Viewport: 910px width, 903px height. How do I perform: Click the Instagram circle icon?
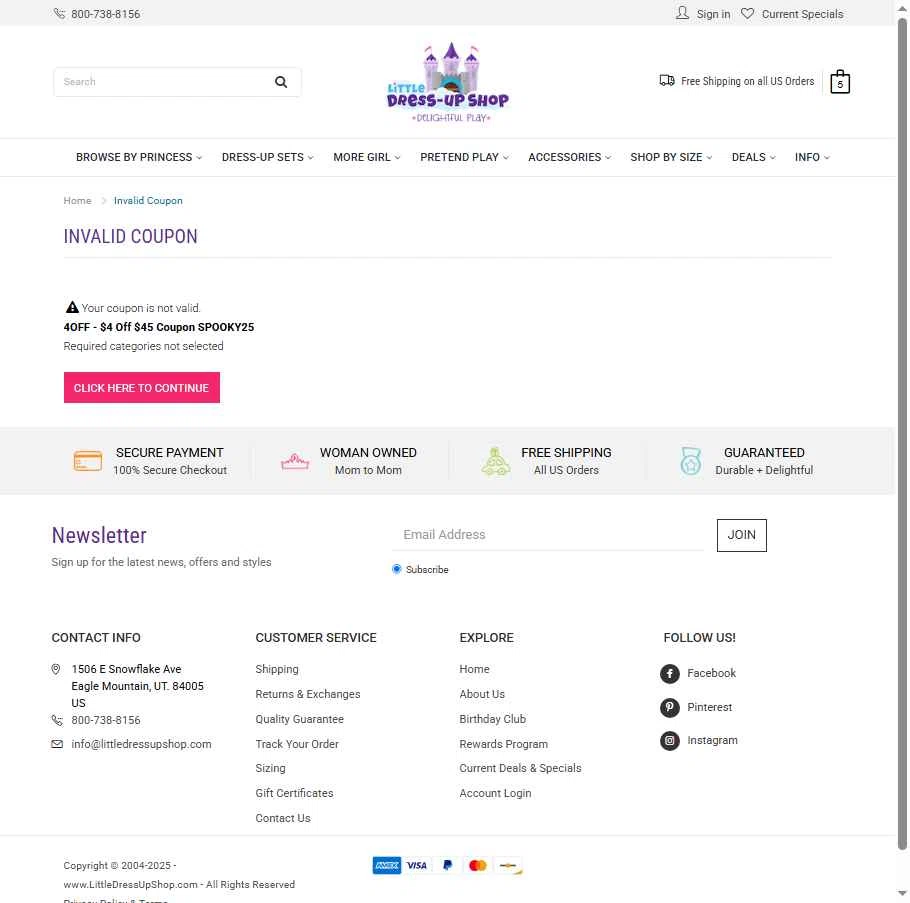pos(670,741)
